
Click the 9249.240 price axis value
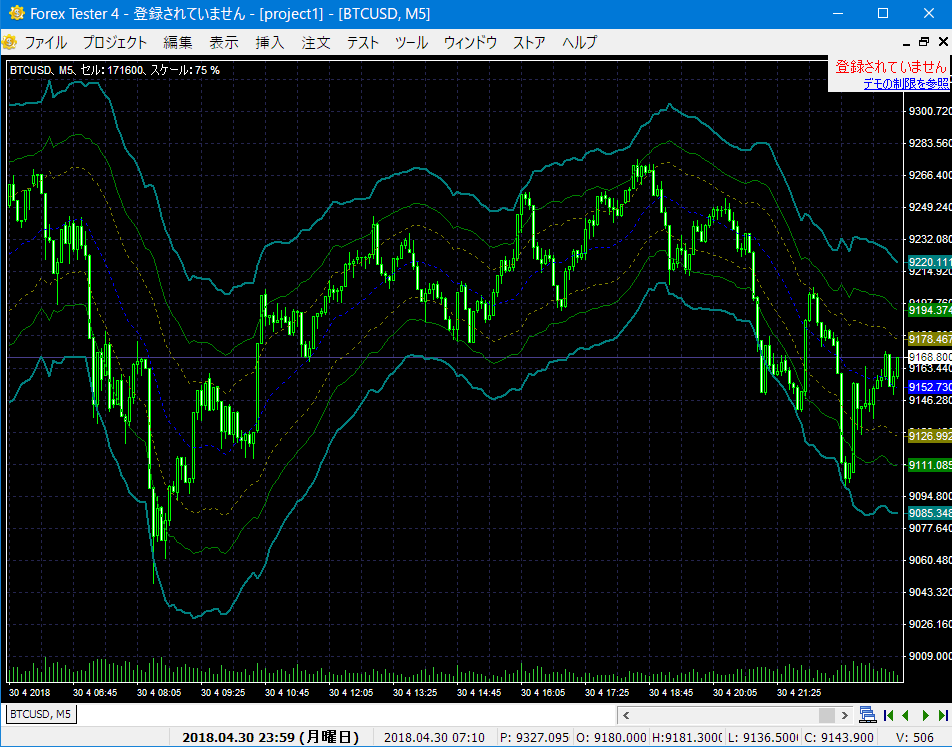click(x=930, y=207)
